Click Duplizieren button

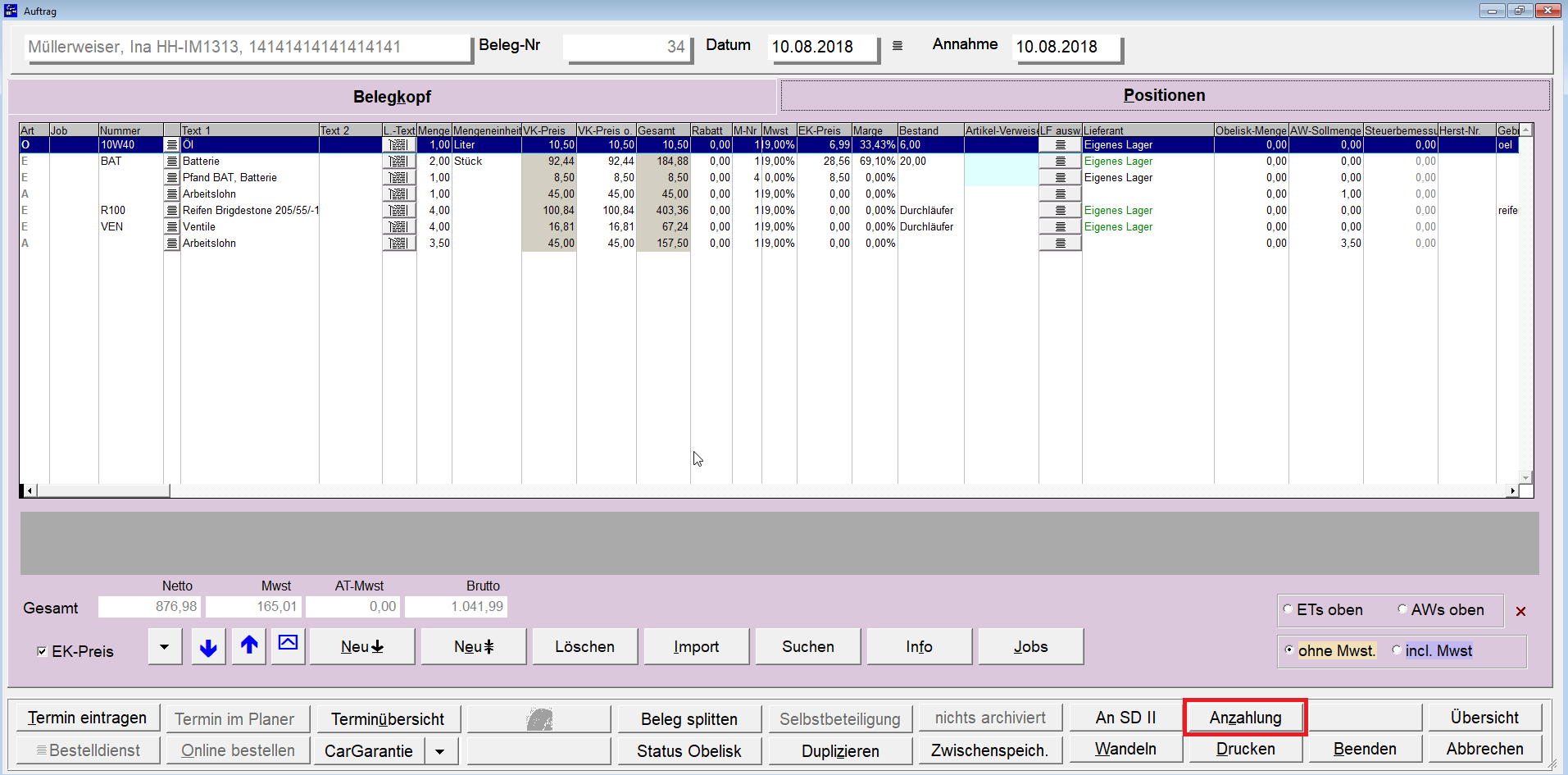click(840, 750)
